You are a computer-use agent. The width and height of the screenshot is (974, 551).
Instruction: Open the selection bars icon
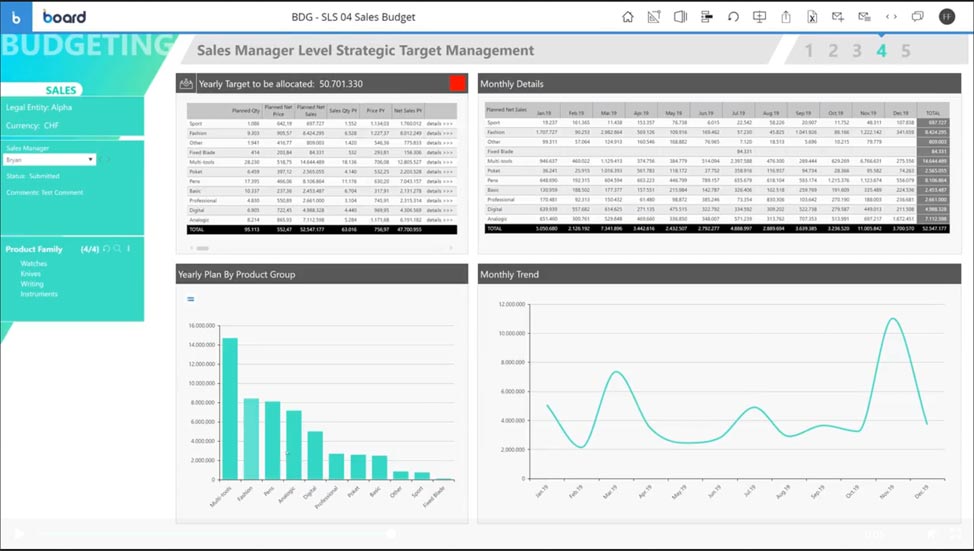pos(706,17)
